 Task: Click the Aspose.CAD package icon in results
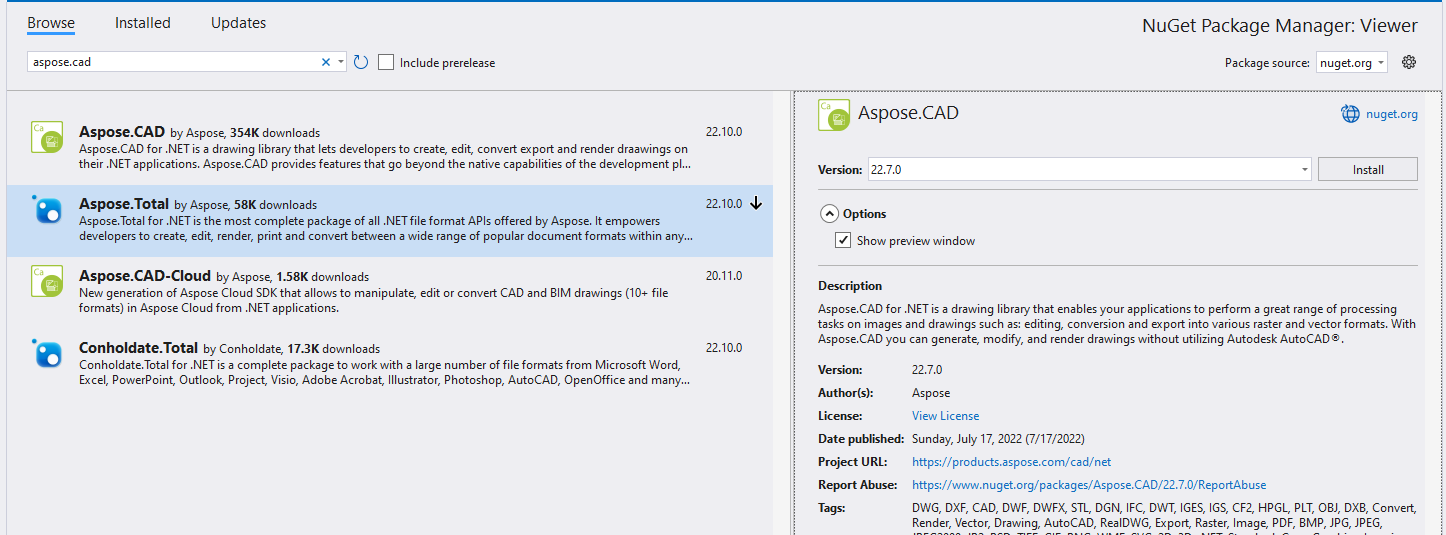47,138
